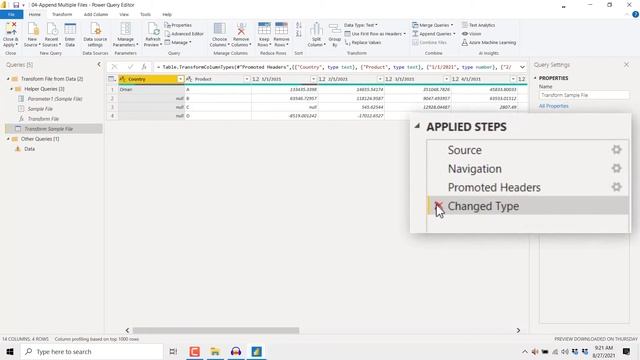Open the Append Queries dropdown
640x360 pixels.
[x=434, y=33]
